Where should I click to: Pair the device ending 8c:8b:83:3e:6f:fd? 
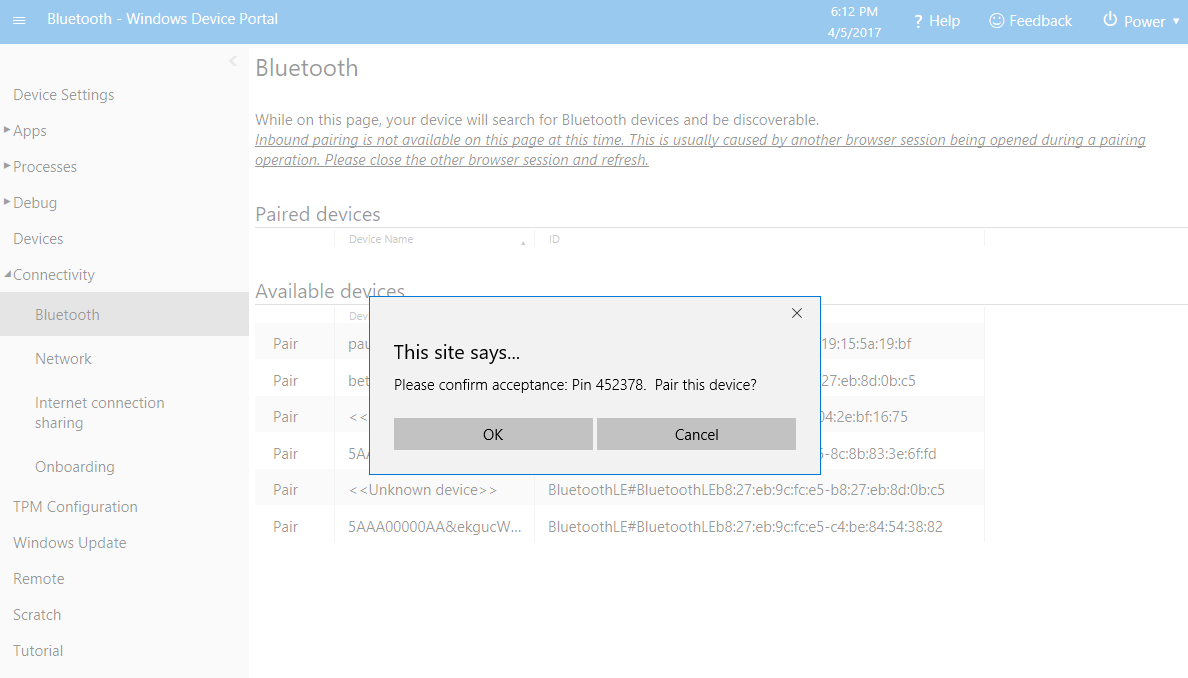(286, 454)
